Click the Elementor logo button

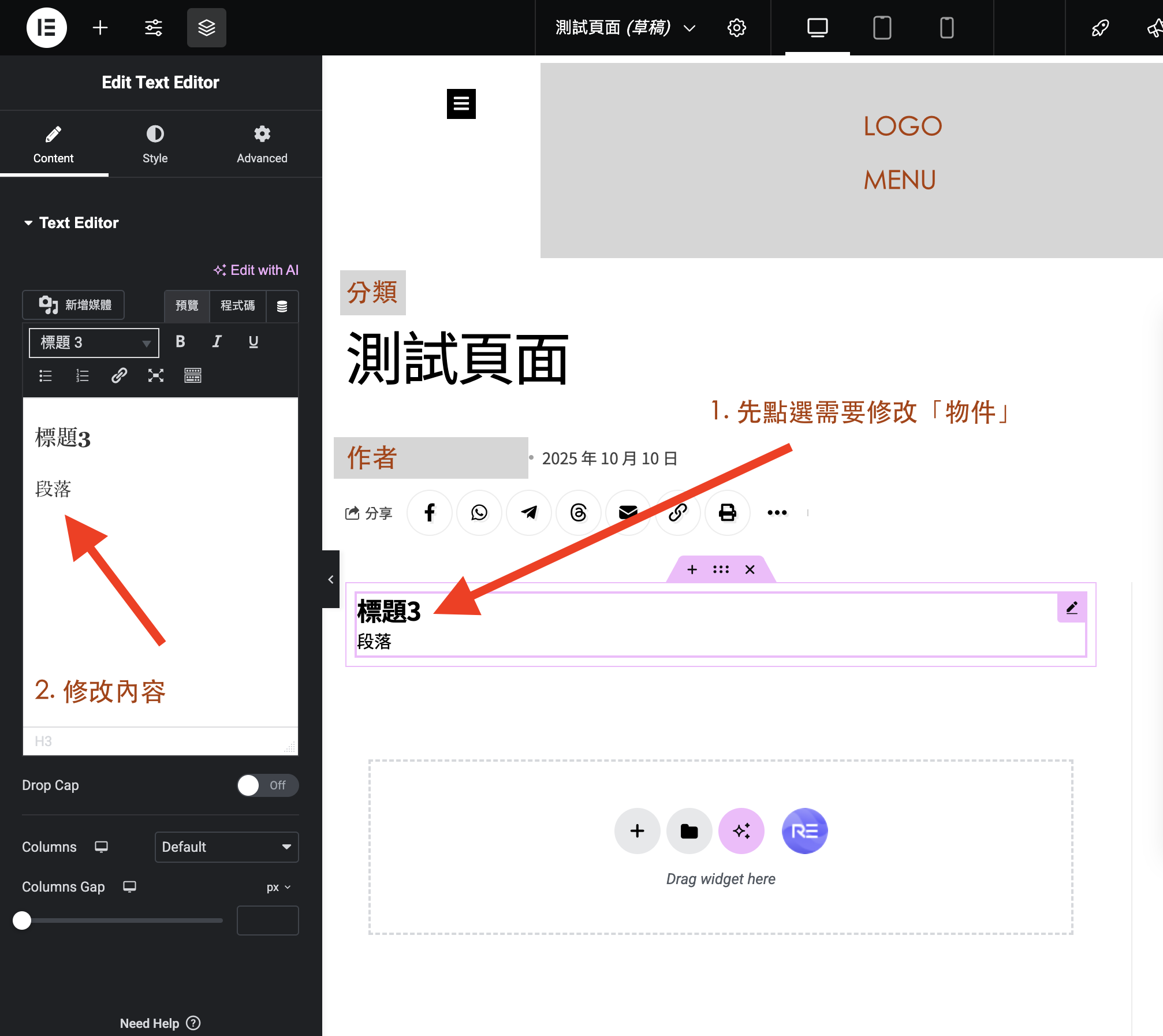tap(46, 28)
